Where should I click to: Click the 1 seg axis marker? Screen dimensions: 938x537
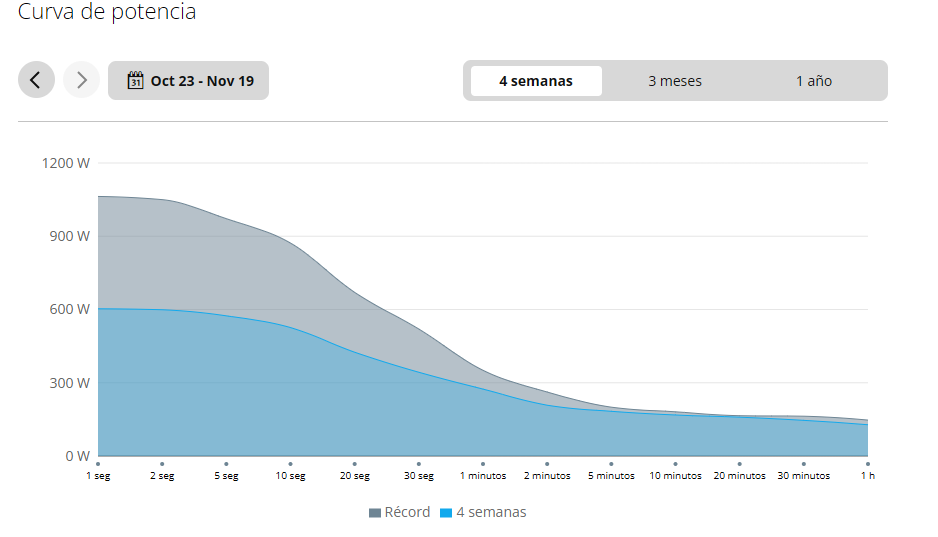pyautogui.click(x=98, y=464)
